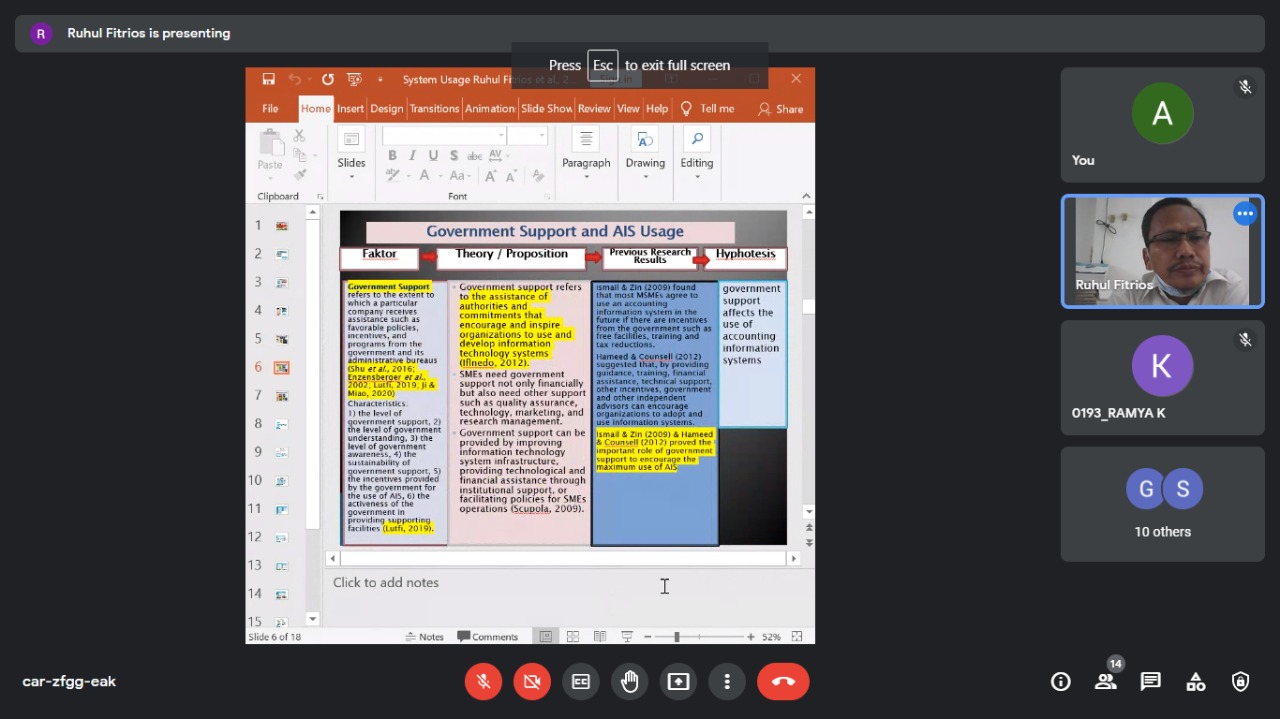Screen dimensions: 1280x719
Task: Toggle Bold formatting
Action: [392, 155]
